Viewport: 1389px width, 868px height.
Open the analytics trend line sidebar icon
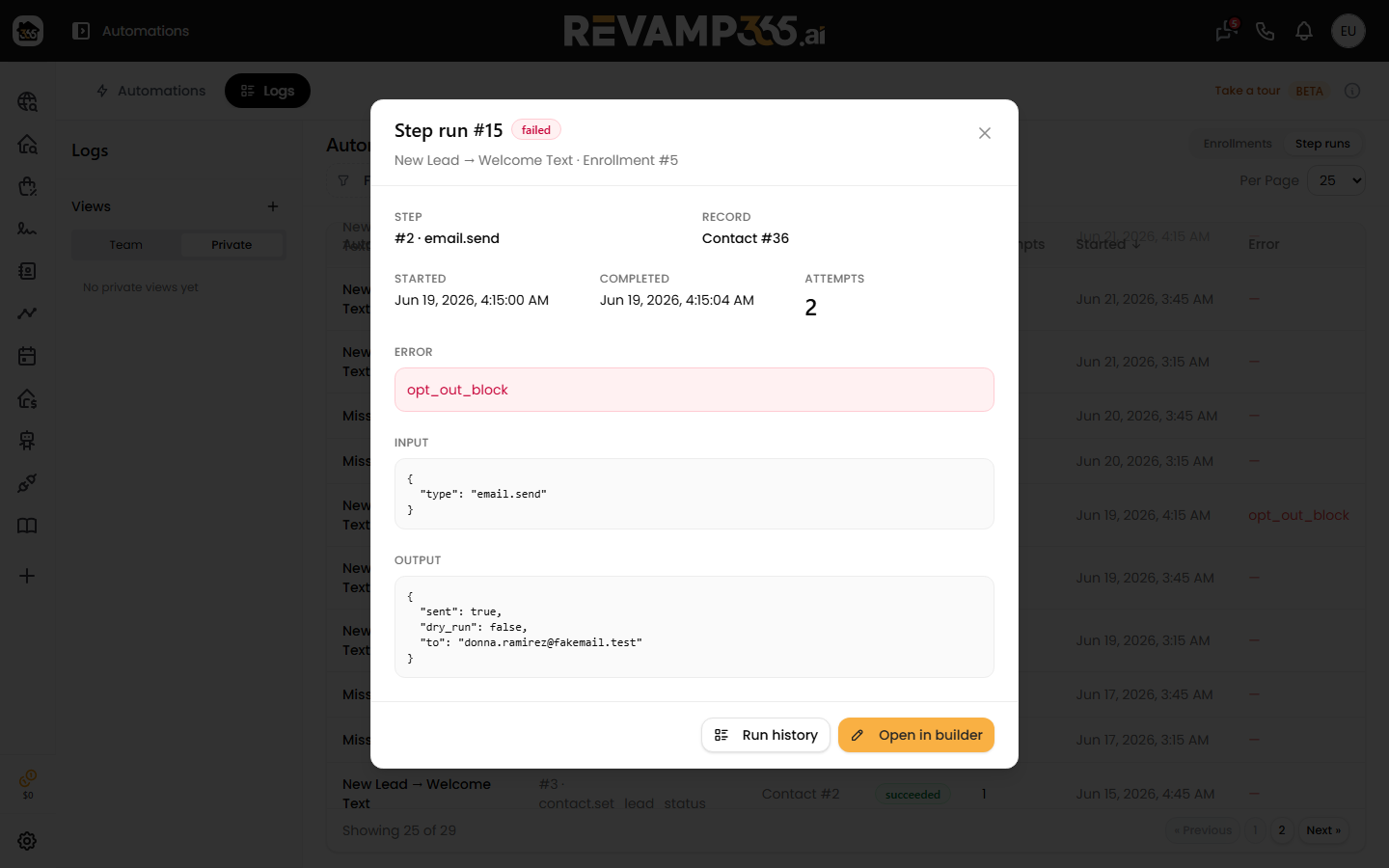(27, 313)
